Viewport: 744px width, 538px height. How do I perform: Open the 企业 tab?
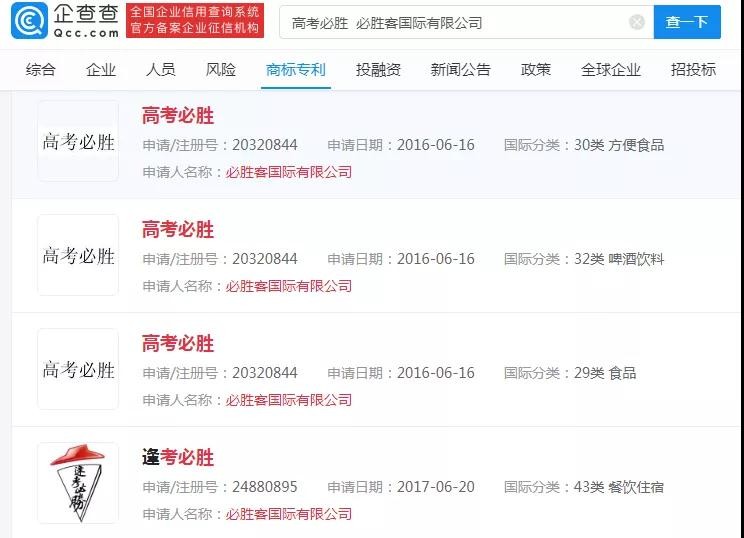[x=101, y=69]
